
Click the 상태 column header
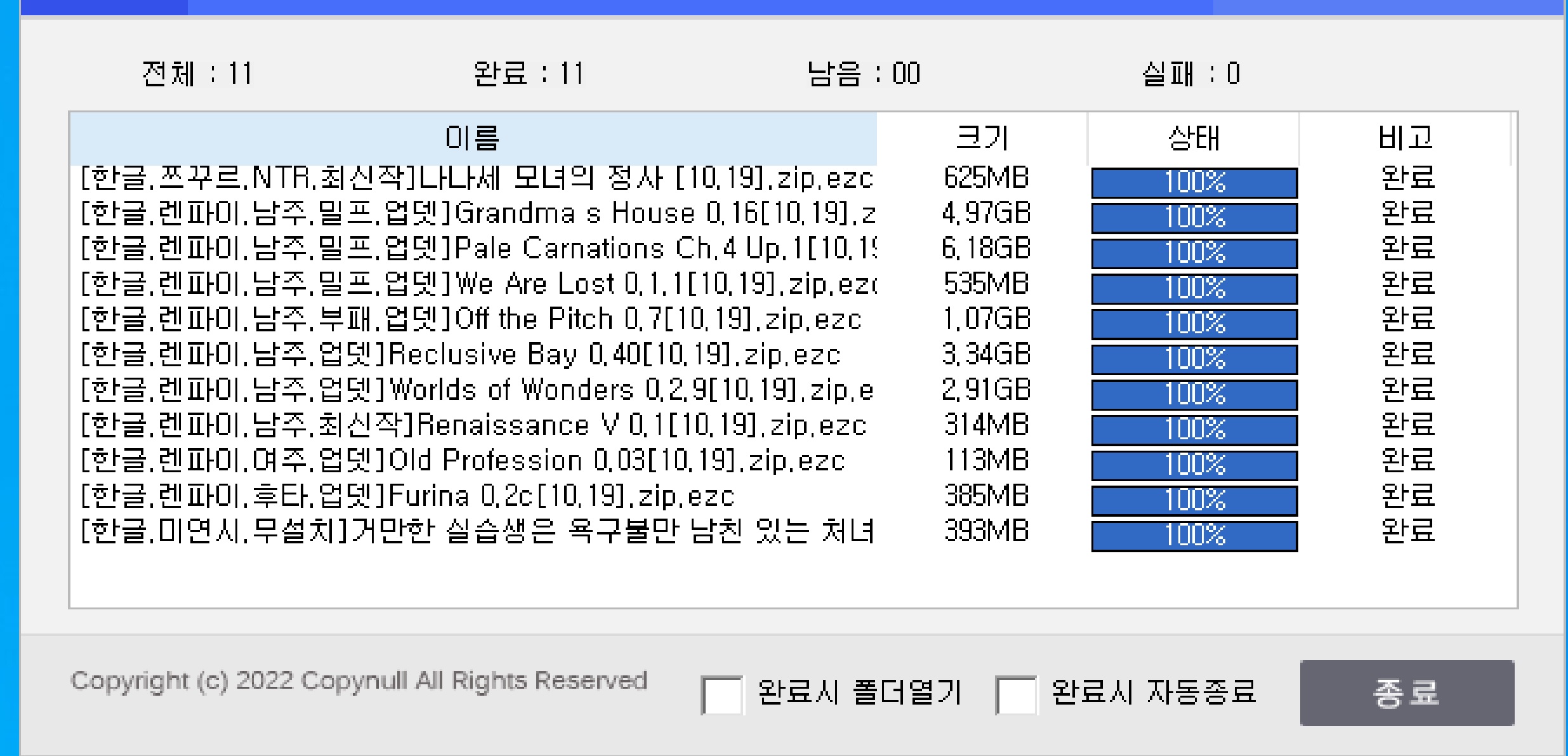[1193, 138]
